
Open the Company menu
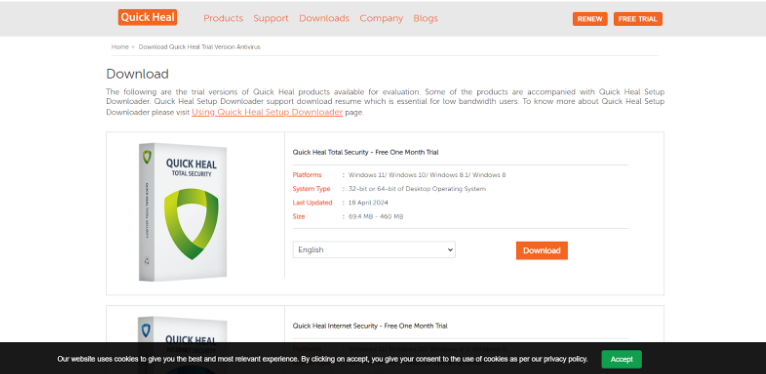click(x=382, y=19)
